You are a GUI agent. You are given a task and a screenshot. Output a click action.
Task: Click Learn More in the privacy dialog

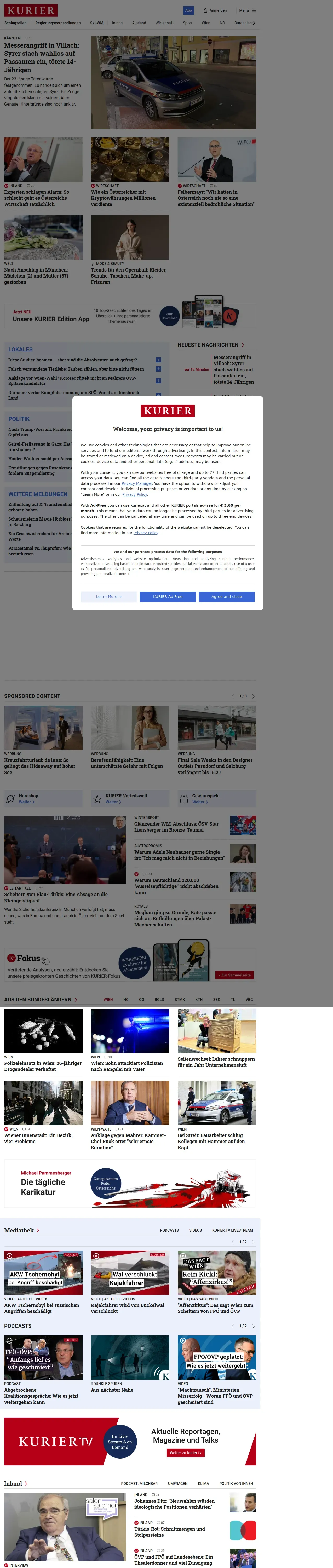[109, 597]
